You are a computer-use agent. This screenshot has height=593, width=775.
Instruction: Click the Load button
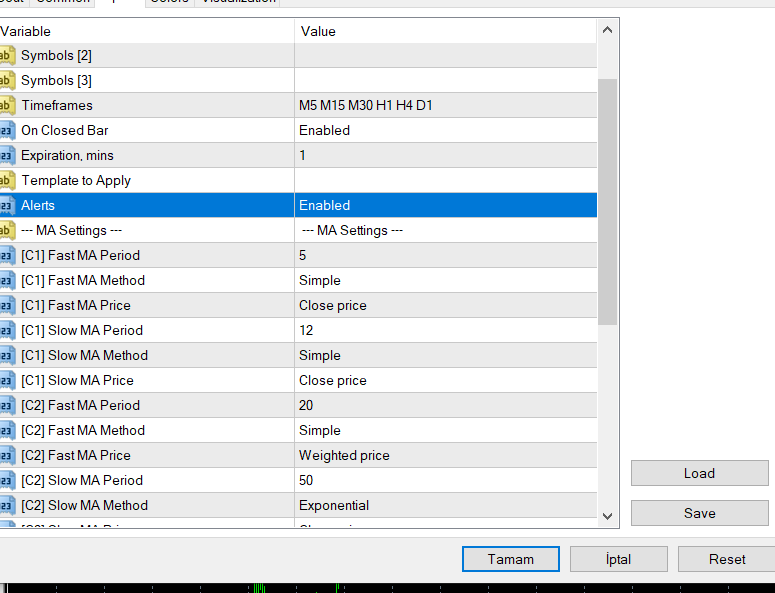coord(699,473)
